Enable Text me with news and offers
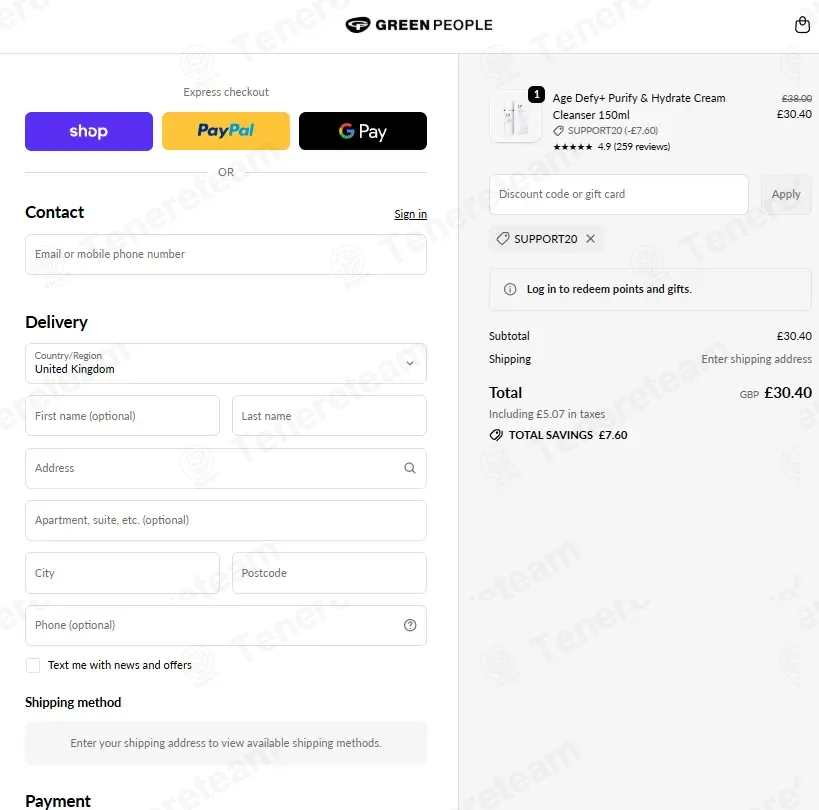 coord(33,665)
